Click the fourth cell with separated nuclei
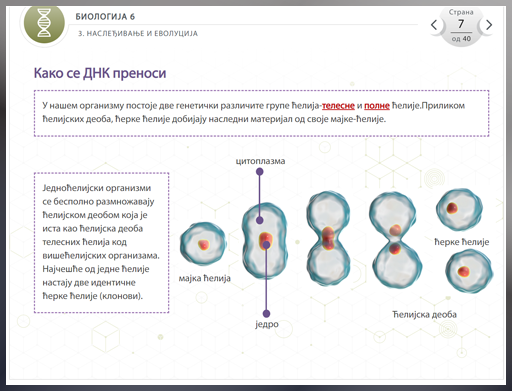The width and height of the screenshot is (512, 391). coord(395,240)
